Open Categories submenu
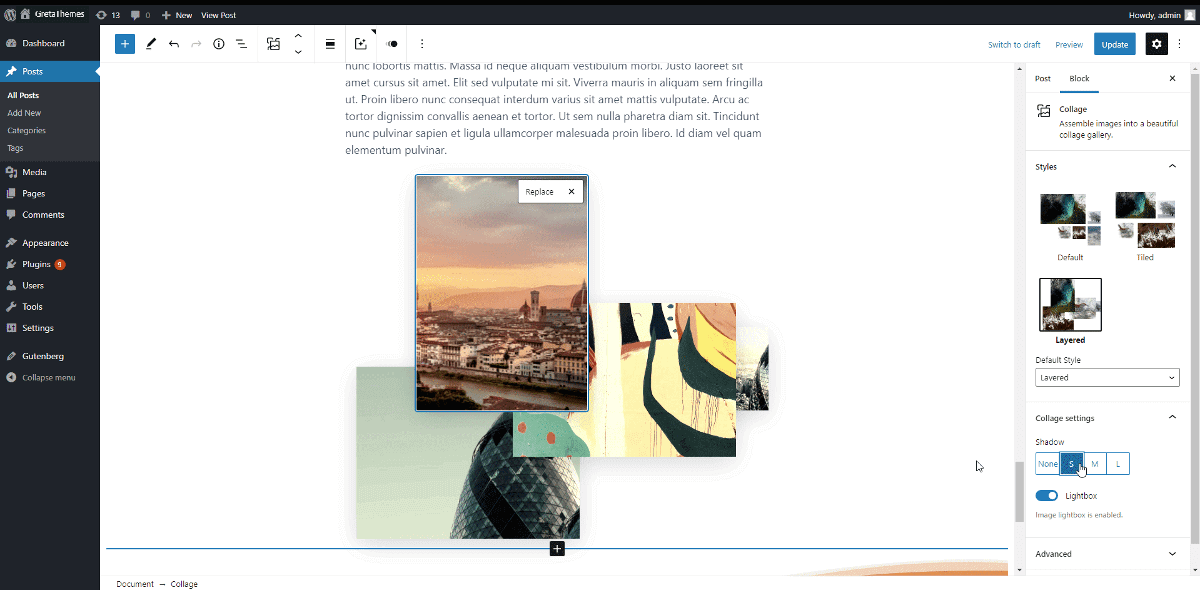The height and width of the screenshot is (590, 1200). tap(26, 130)
